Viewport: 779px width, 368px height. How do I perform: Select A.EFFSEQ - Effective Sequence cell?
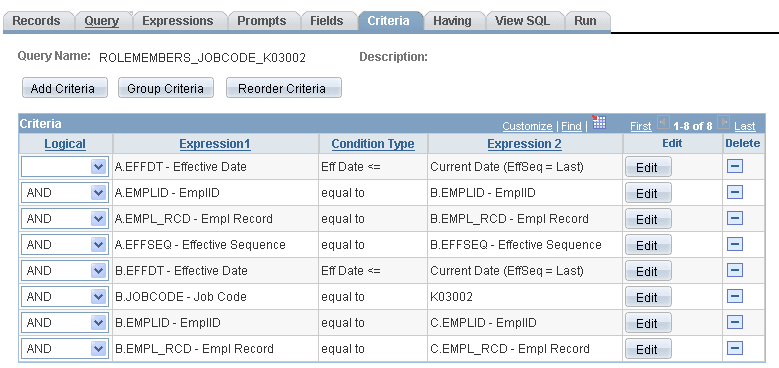(x=200, y=245)
